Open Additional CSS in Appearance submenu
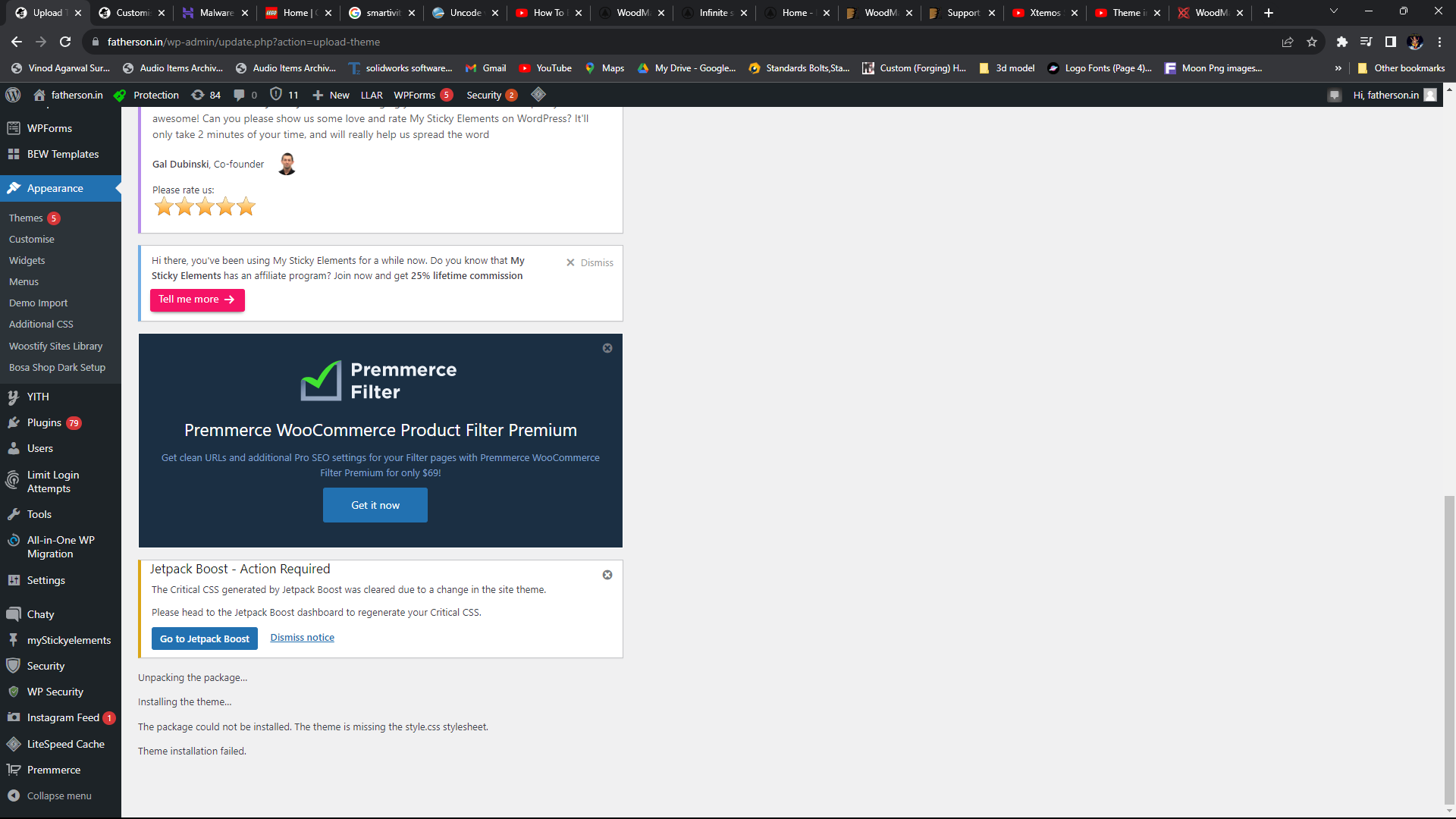 tap(41, 324)
